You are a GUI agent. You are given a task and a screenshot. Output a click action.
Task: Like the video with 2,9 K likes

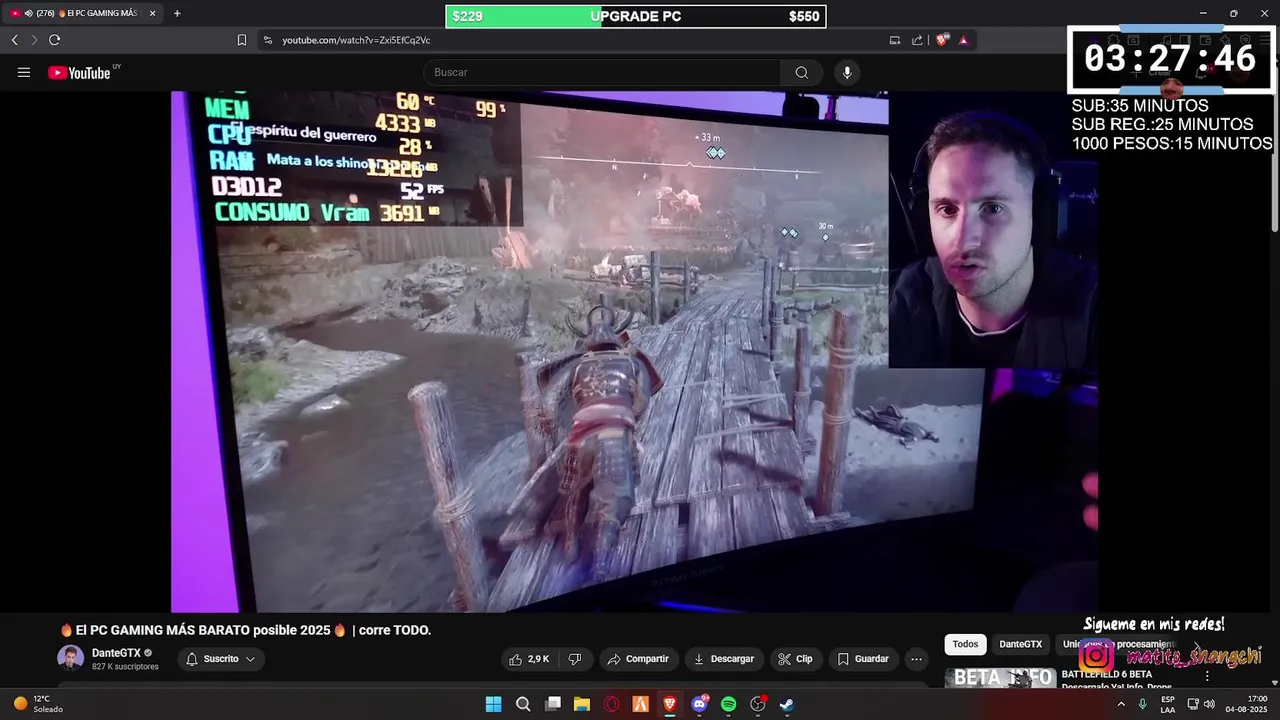point(529,659)
